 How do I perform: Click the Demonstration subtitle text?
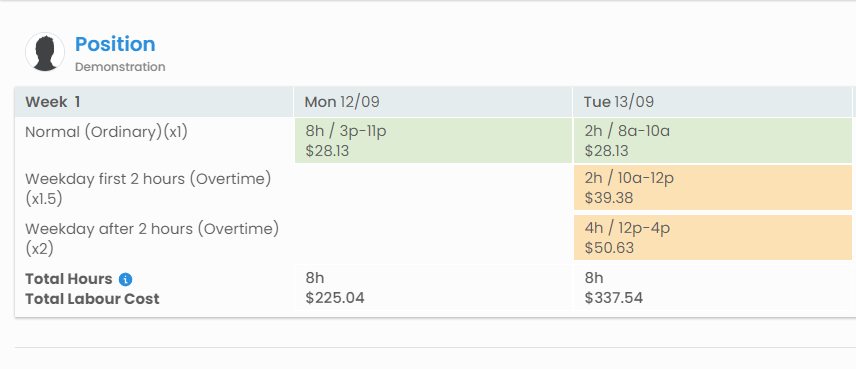click(x=120, y=67)
